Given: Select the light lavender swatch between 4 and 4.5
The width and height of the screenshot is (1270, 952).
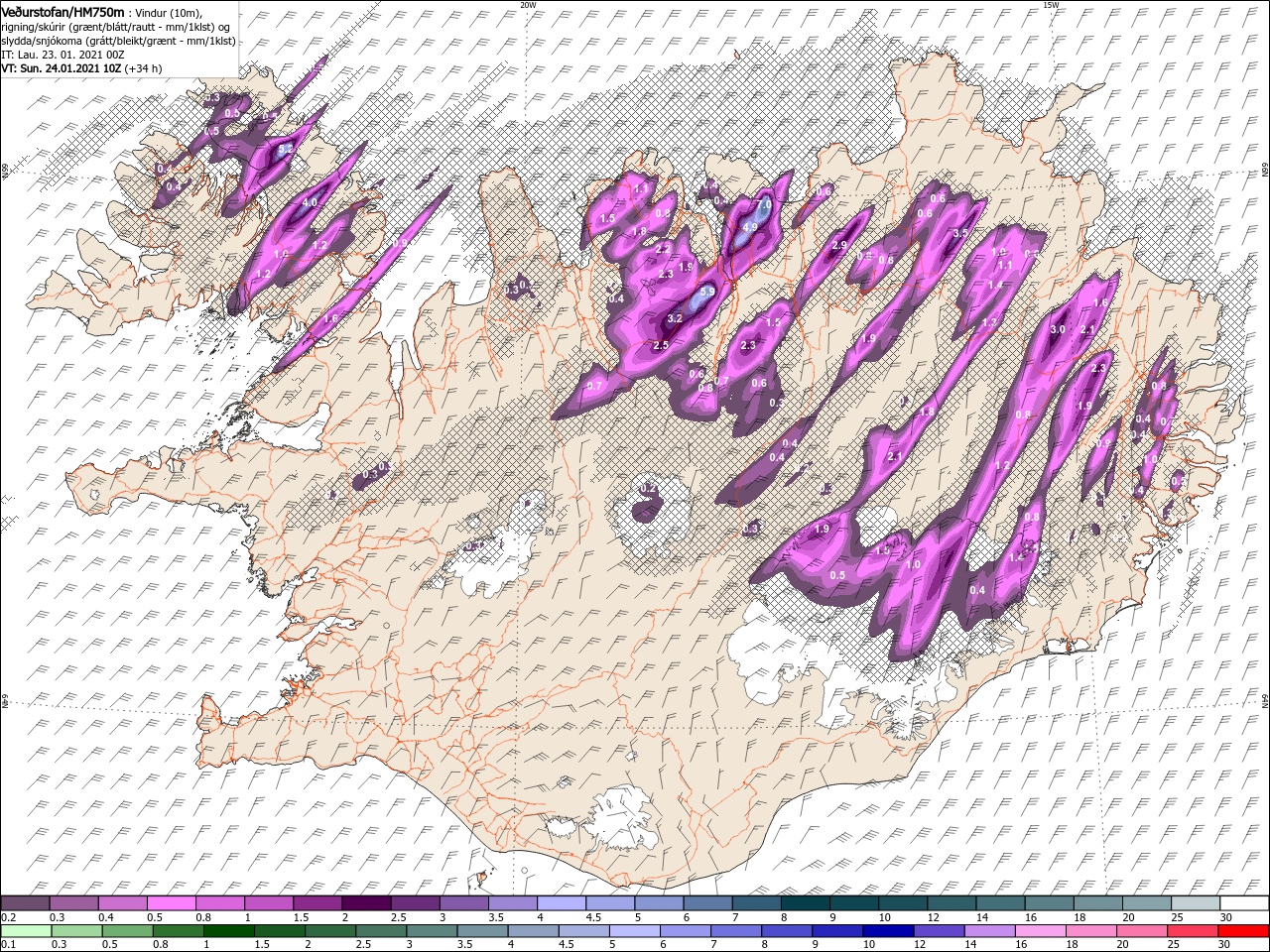Looking at the screenshot, I should pos(560,903).
